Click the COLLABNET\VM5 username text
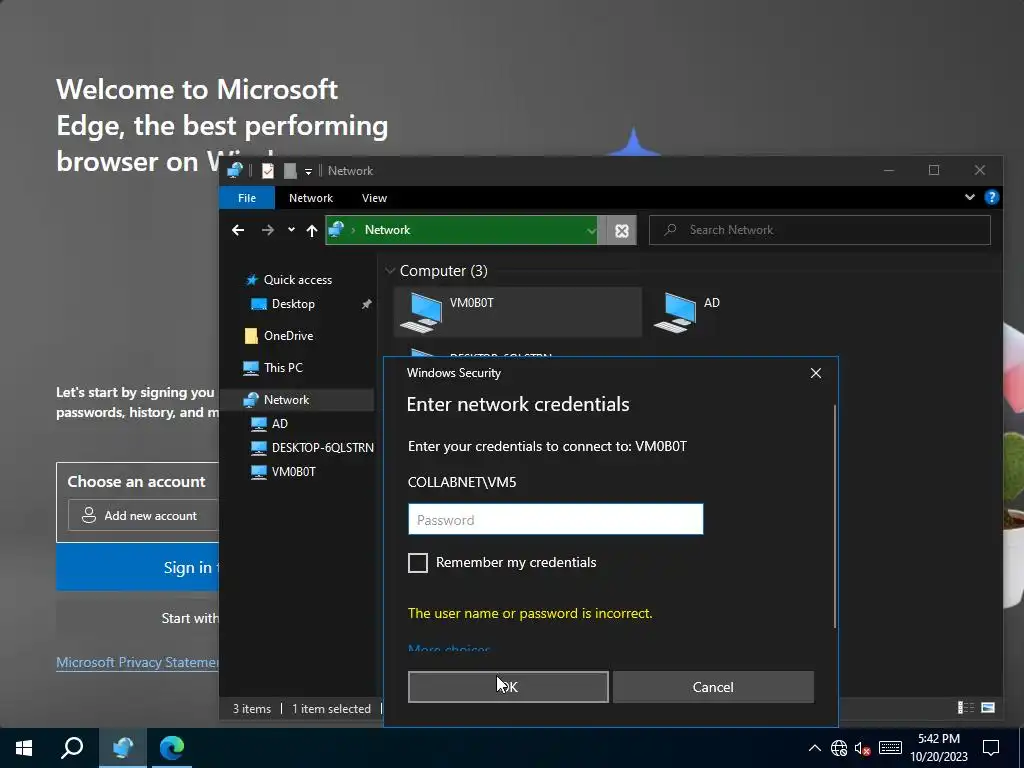 (x=462, y=482)
